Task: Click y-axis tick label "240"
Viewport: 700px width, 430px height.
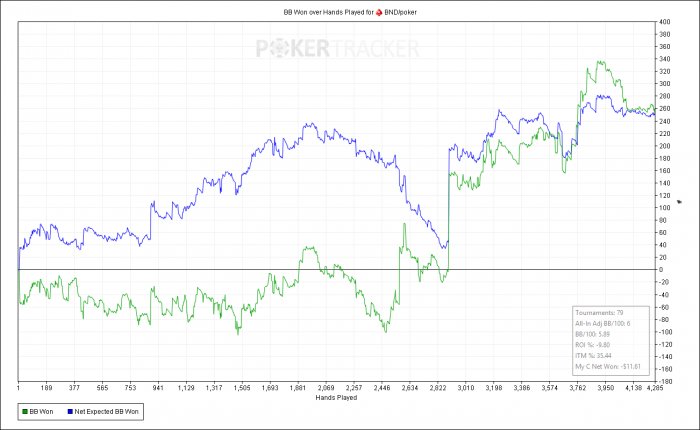Action: [665, 121]
